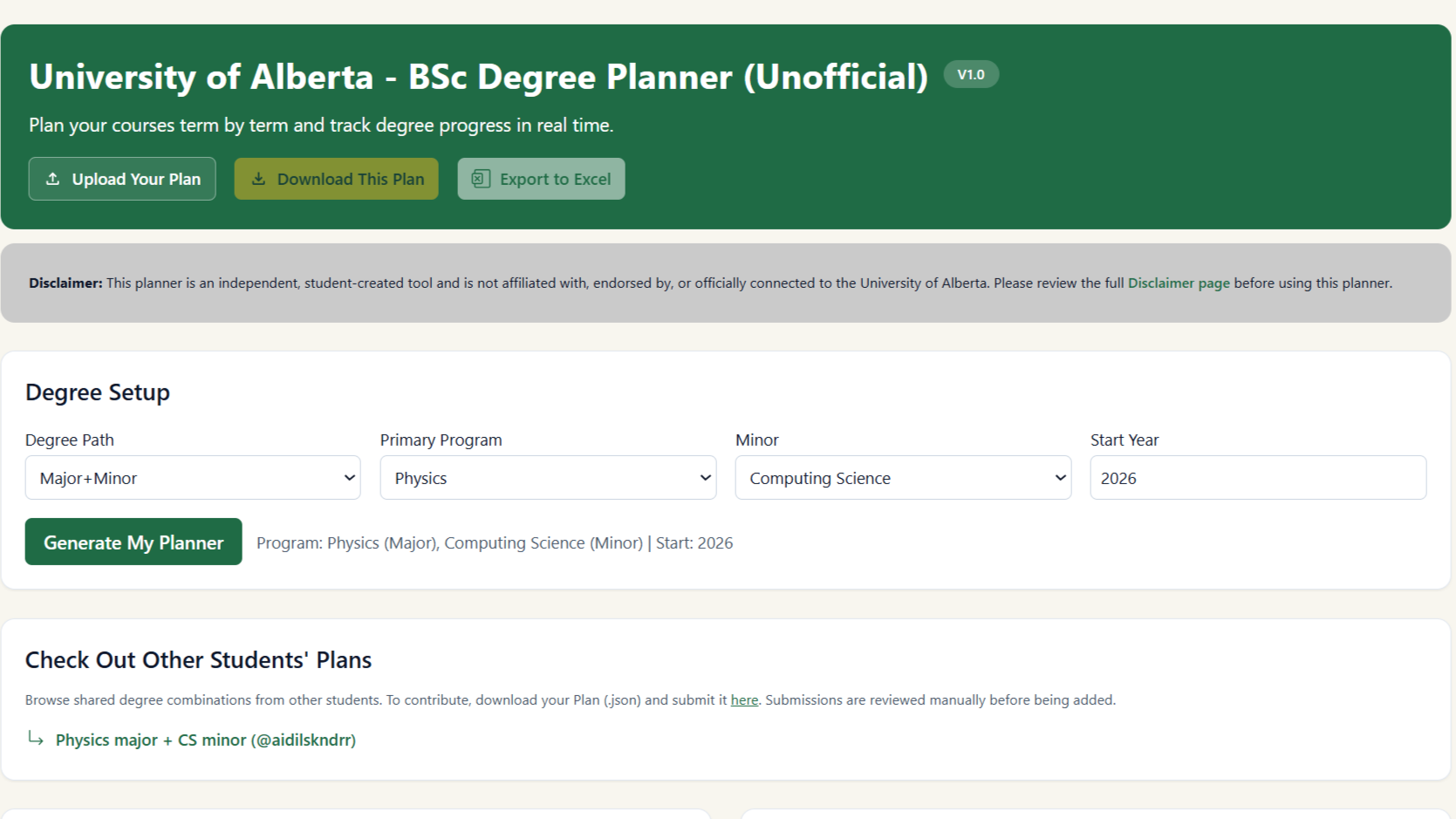Click the upload icon on Upload Your Plan
1456x819 pixels.
point(52,178)
